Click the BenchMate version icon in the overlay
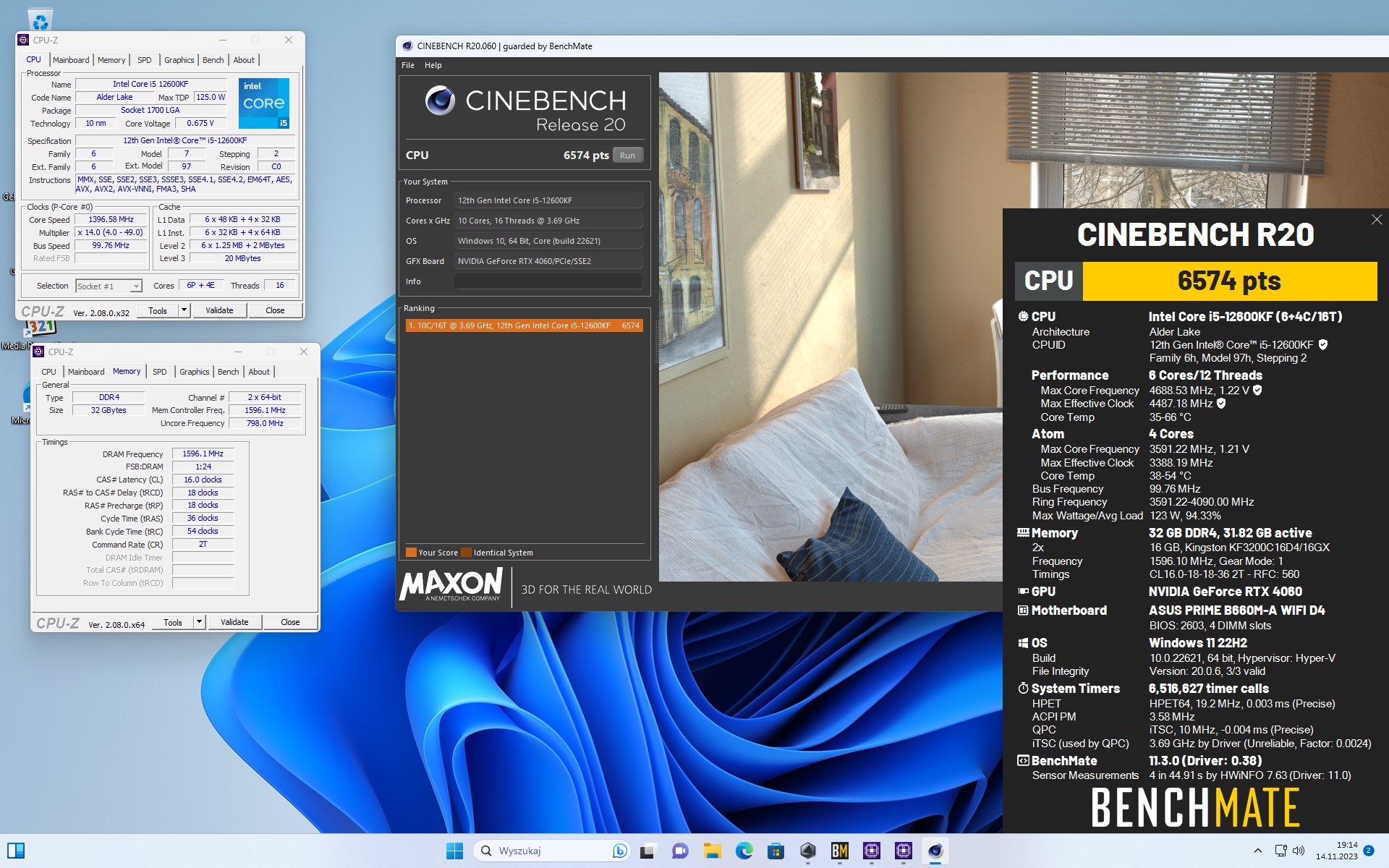Image resolution: width=1389 pixels, height=868 pixels. click(x=1023, y=760)
